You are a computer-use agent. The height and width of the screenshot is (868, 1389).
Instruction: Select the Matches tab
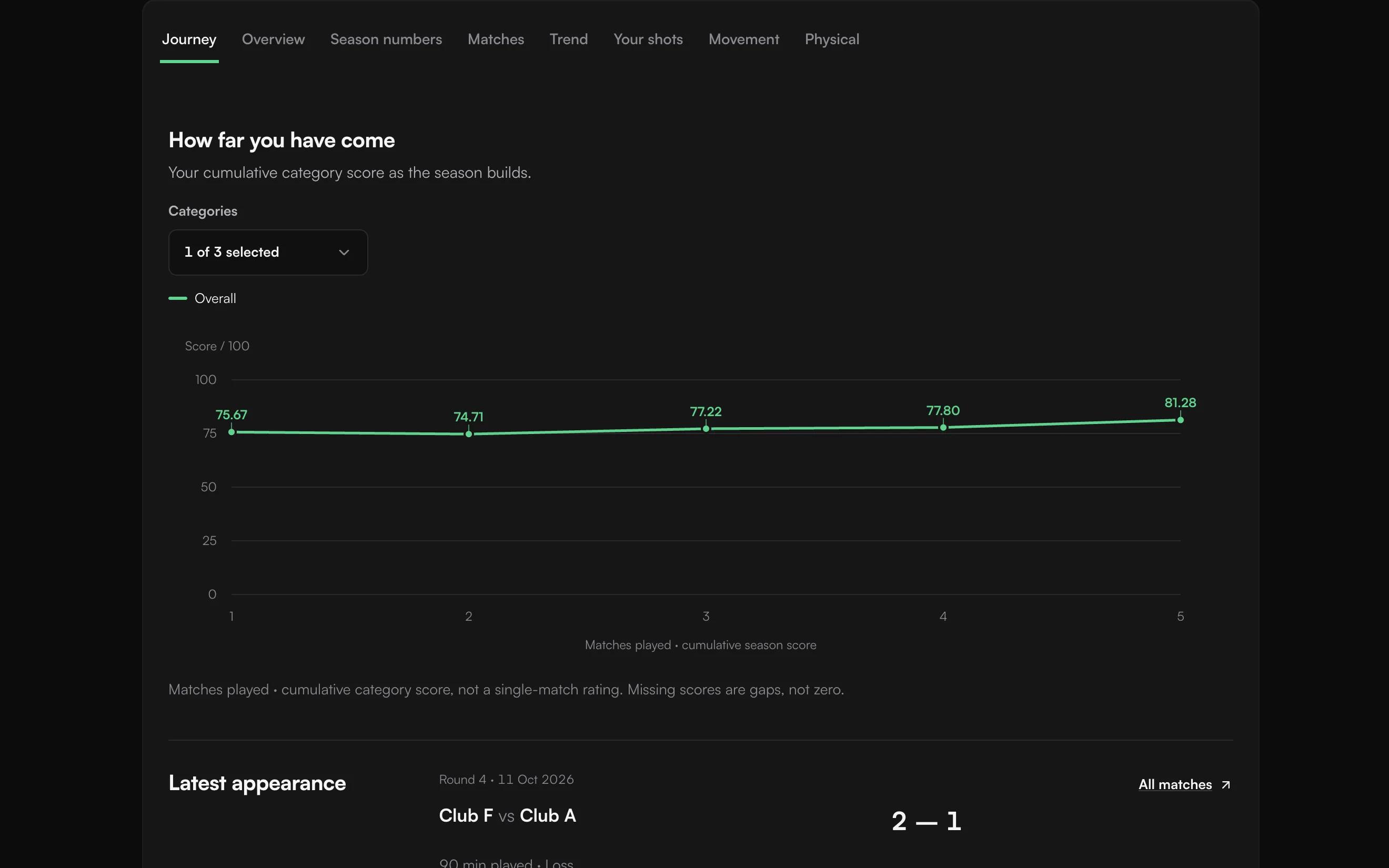[495, 39]
